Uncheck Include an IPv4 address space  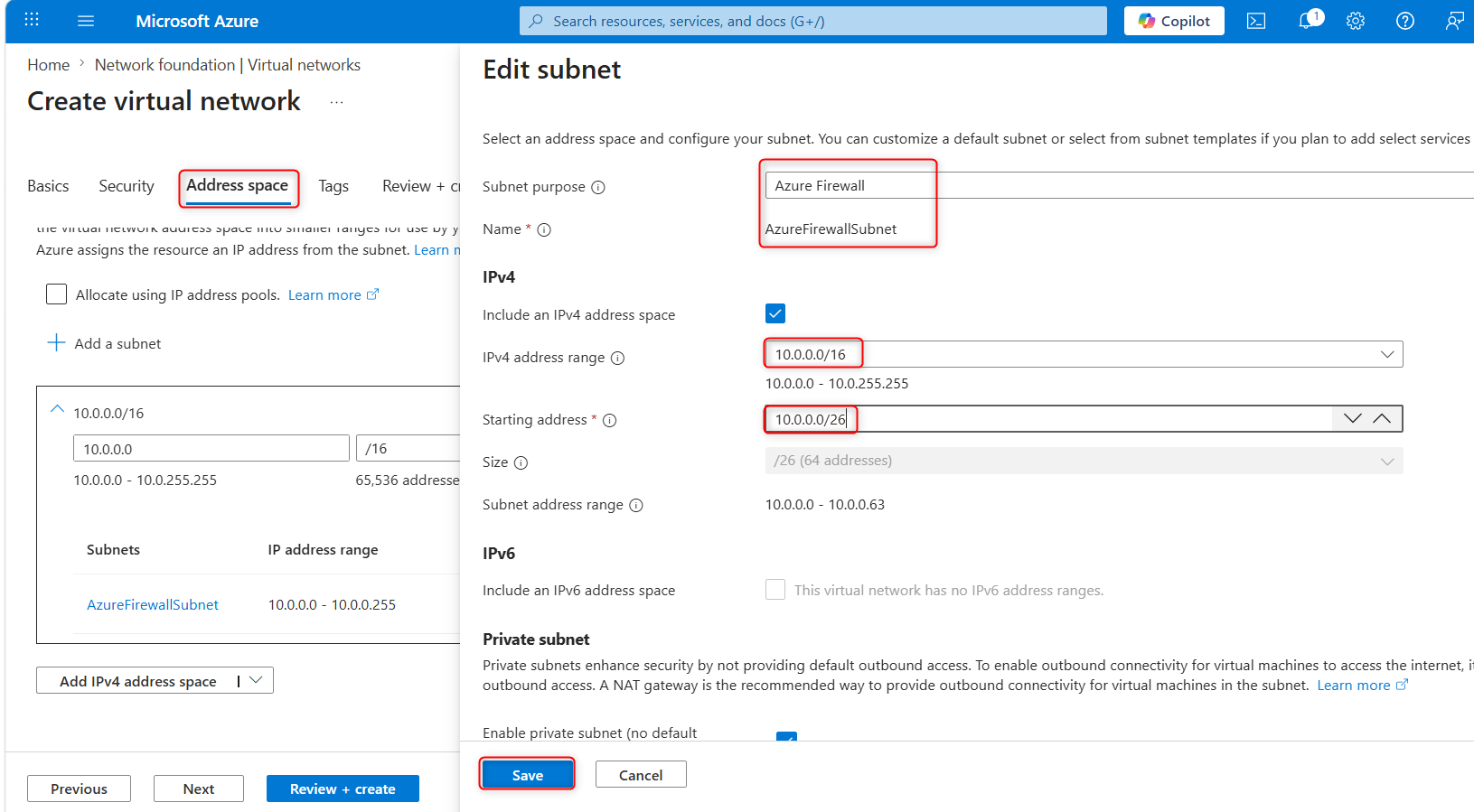[775, 313]
